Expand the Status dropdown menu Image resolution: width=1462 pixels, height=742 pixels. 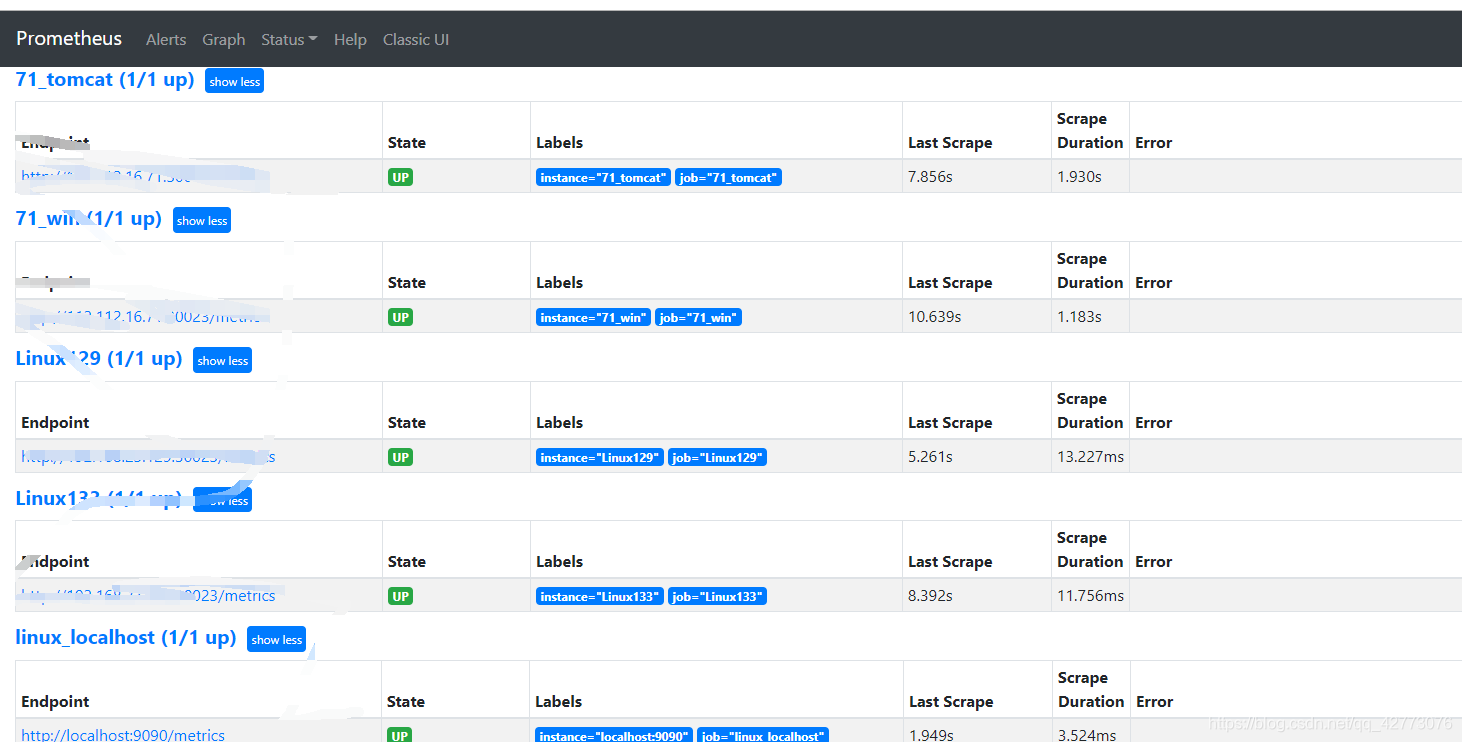point(289,40)
